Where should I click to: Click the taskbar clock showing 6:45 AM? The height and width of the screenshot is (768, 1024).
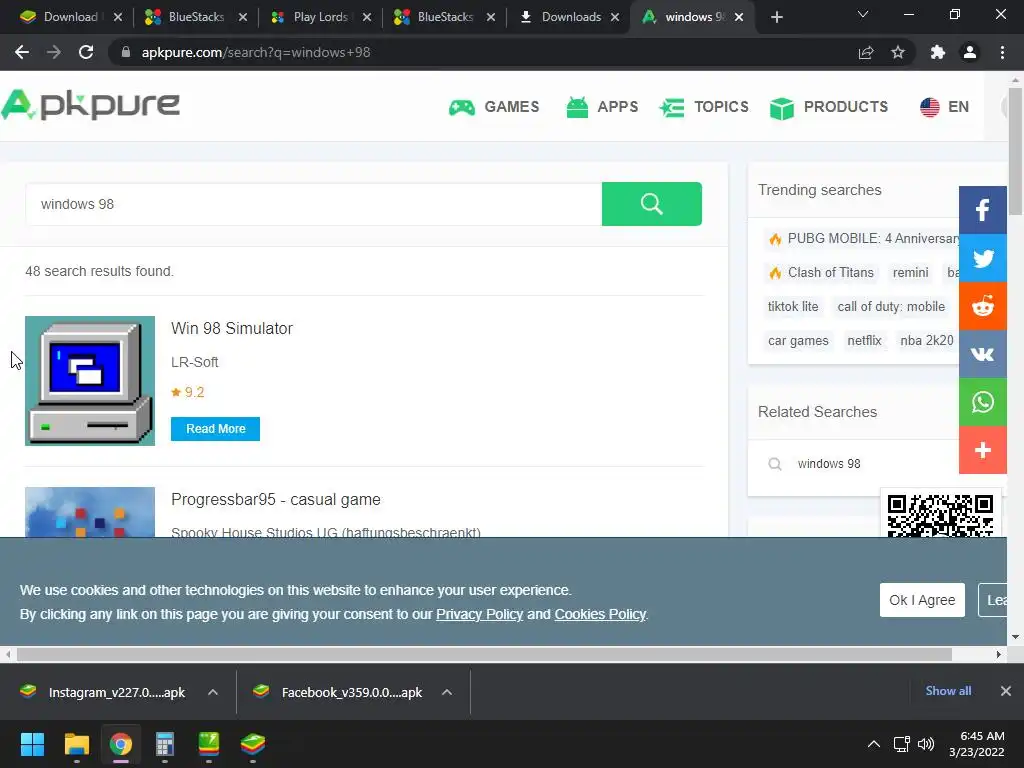(x=976, y=744)
